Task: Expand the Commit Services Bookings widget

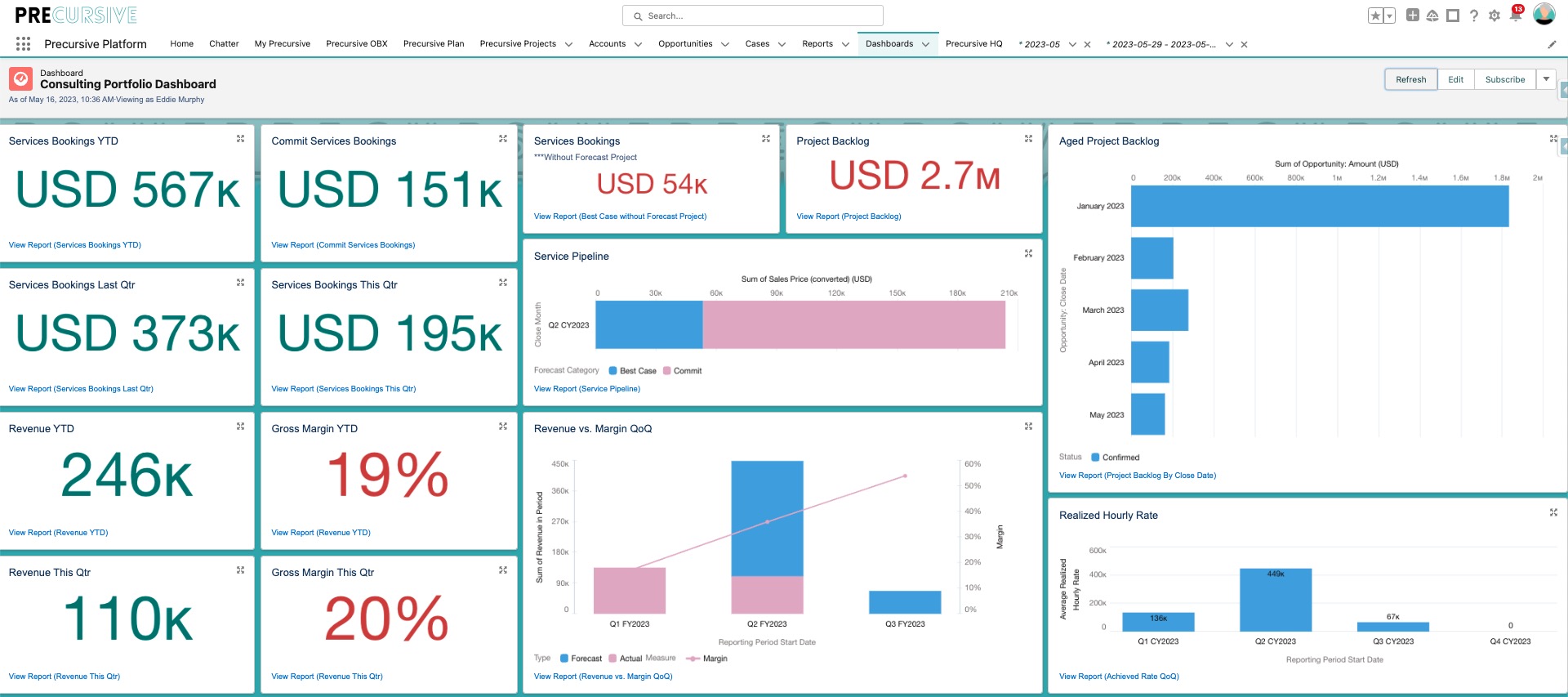Action: coord(503,139)
